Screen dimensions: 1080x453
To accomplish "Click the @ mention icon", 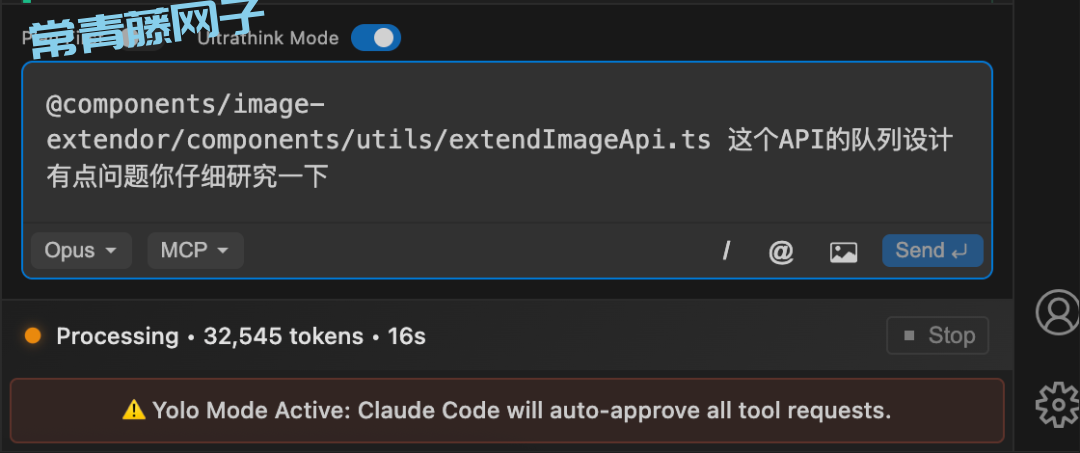I will (781, 252).
